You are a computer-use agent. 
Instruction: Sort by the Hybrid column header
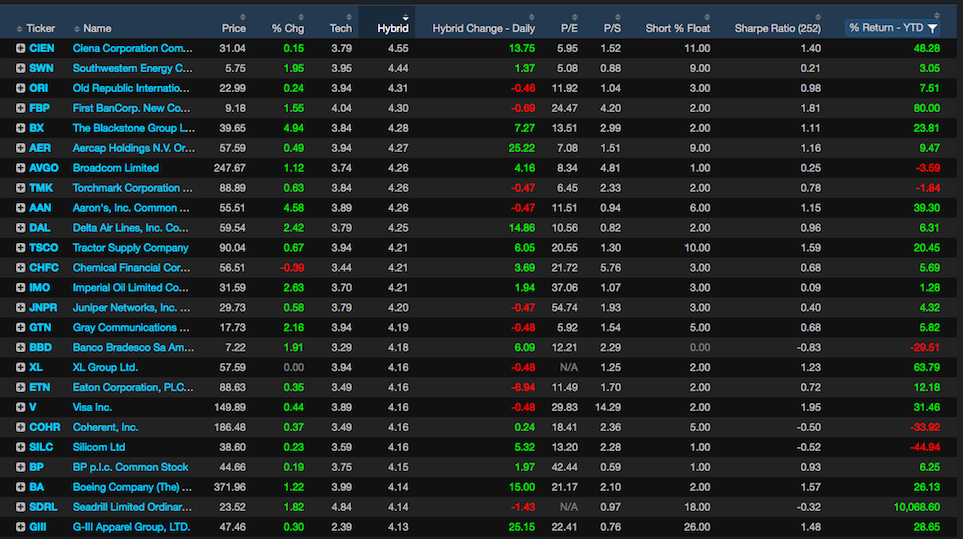coord(392,28)
